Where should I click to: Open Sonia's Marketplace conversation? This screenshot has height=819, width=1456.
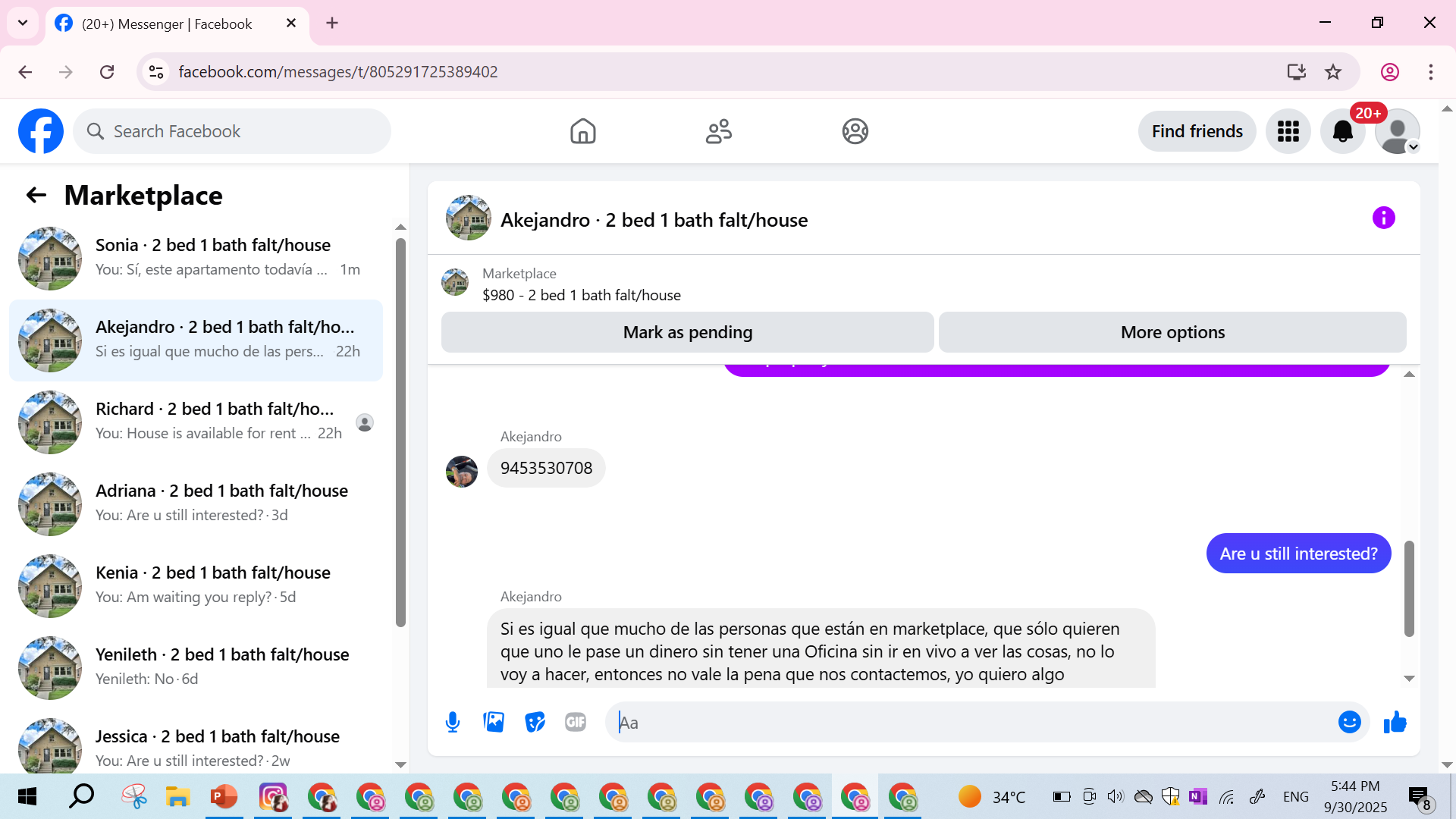[196, 259]
